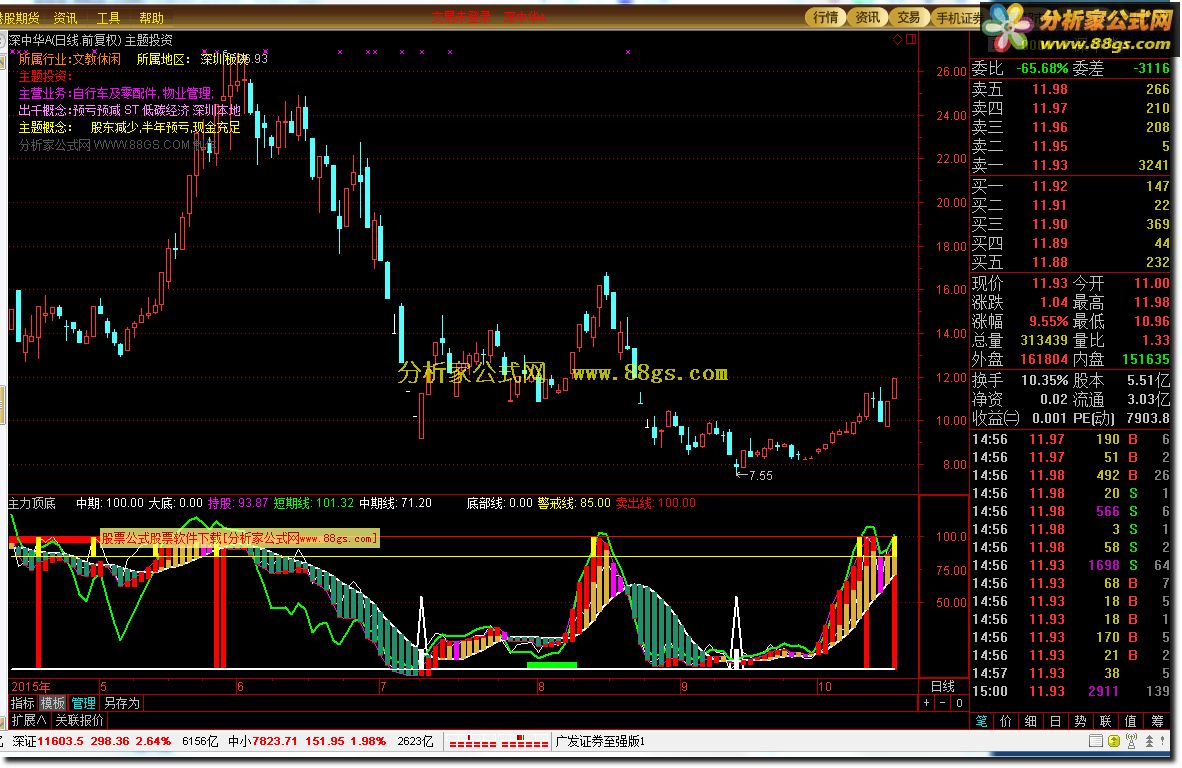1182x768 pixels.
Task: Click the 买五 price 11.88
Action: pyautogui.click(x=1049, y=262)
